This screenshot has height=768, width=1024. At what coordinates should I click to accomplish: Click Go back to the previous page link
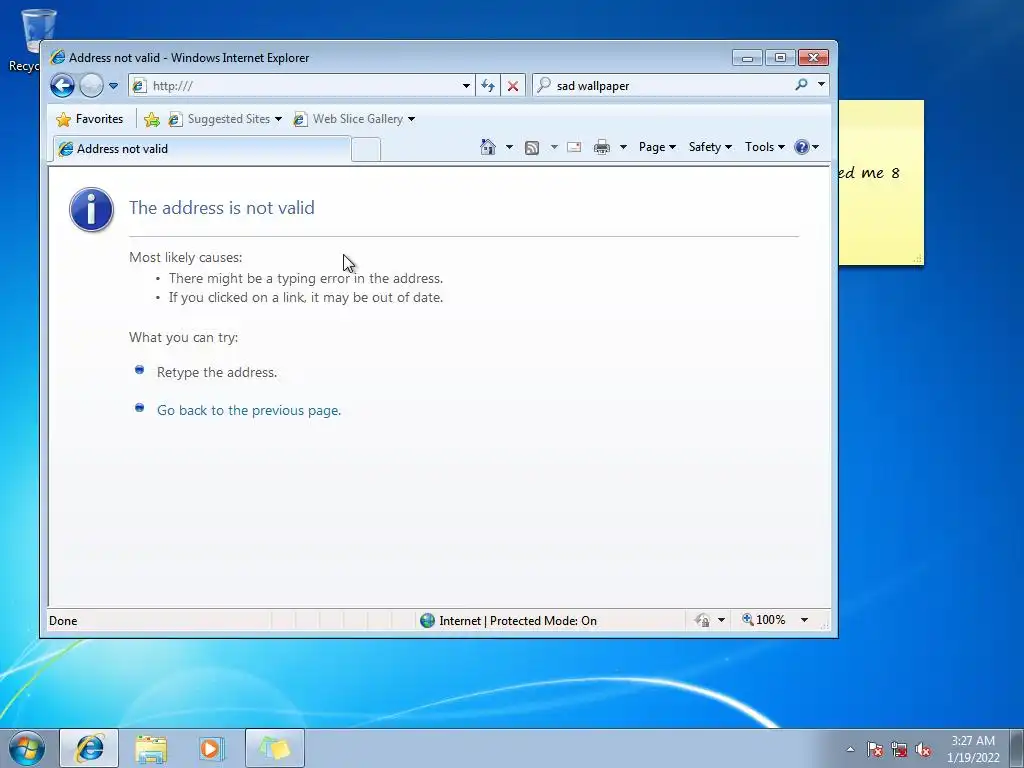click(x=249, y=410)
